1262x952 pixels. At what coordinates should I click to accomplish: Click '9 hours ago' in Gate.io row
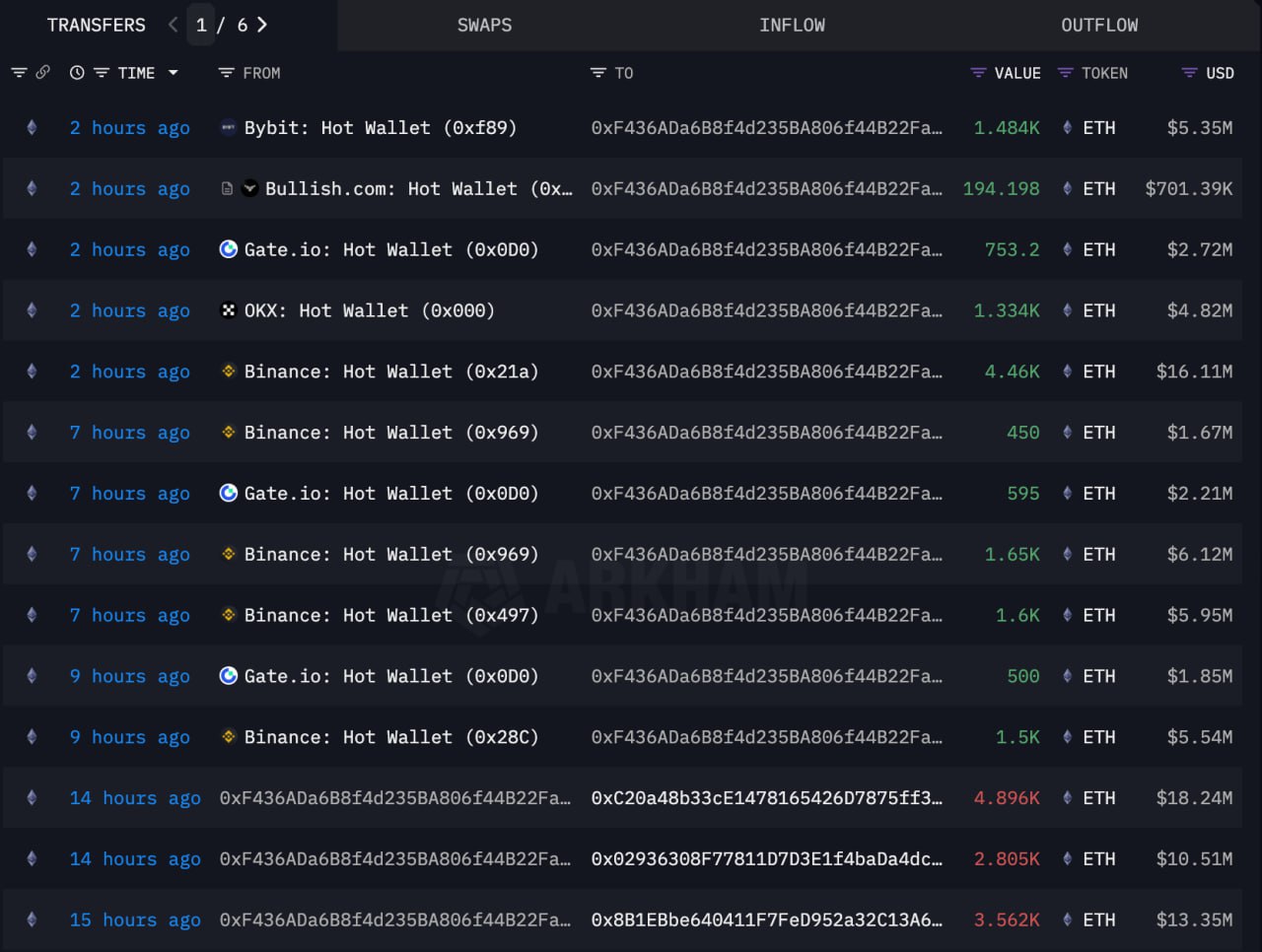click(x=129, y=676)
